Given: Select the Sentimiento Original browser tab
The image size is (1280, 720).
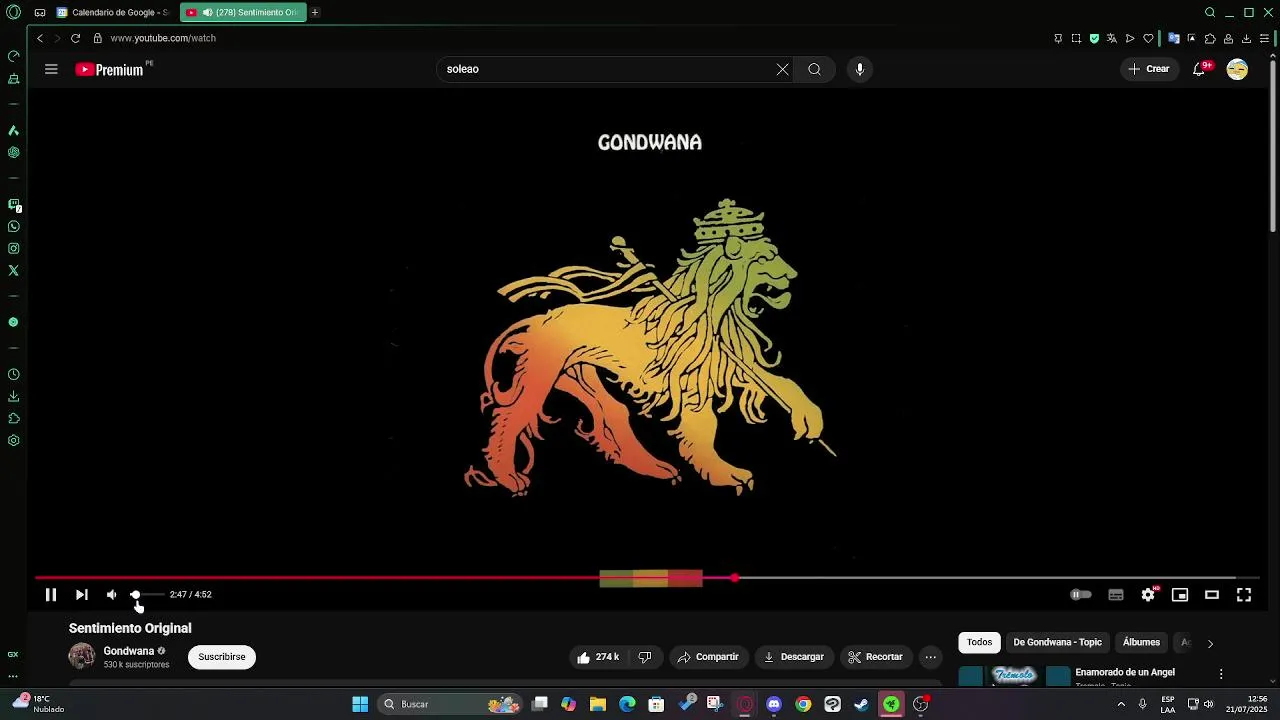Looking at the screenshot, I should click(x=243, y=12).
